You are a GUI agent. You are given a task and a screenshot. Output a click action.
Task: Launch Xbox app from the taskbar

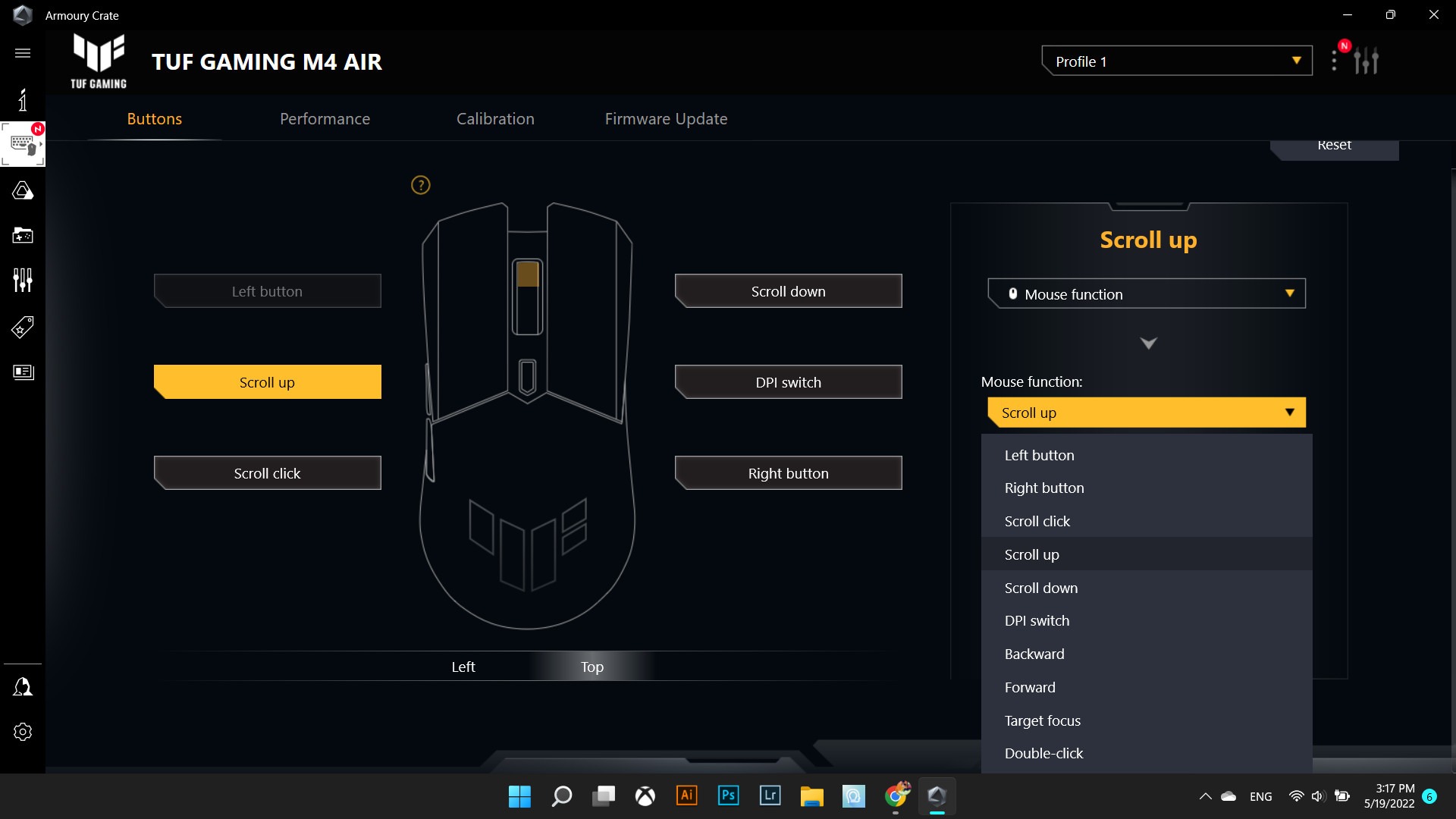[645, 796]
